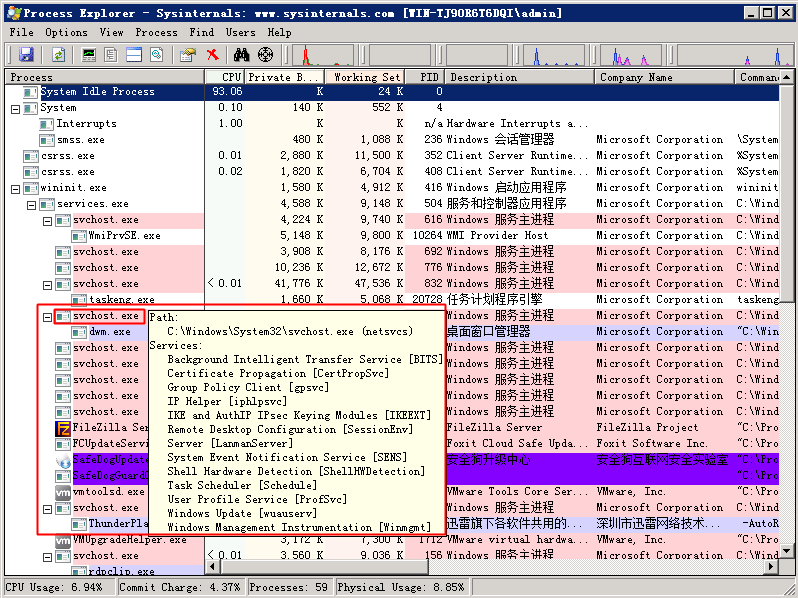The image size is (798, 598).
Task: Click the binoculars Find Handle or DLL icon
Action: 241,55
